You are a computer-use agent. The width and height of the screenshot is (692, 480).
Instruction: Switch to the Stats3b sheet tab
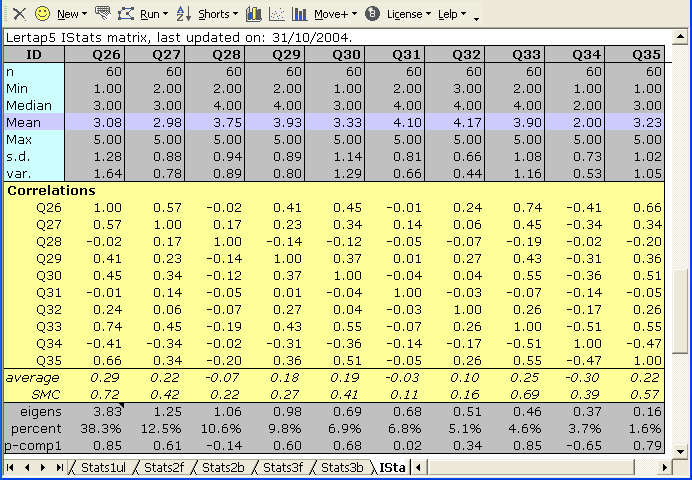(x=342, y=468)
